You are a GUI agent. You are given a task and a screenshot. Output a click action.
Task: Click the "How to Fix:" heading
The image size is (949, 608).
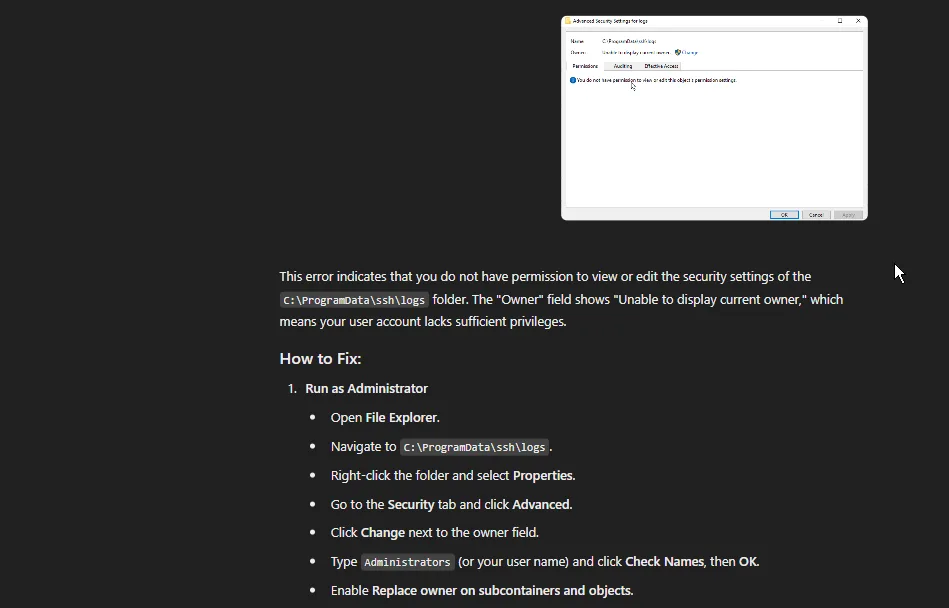(x=320, y=359)
